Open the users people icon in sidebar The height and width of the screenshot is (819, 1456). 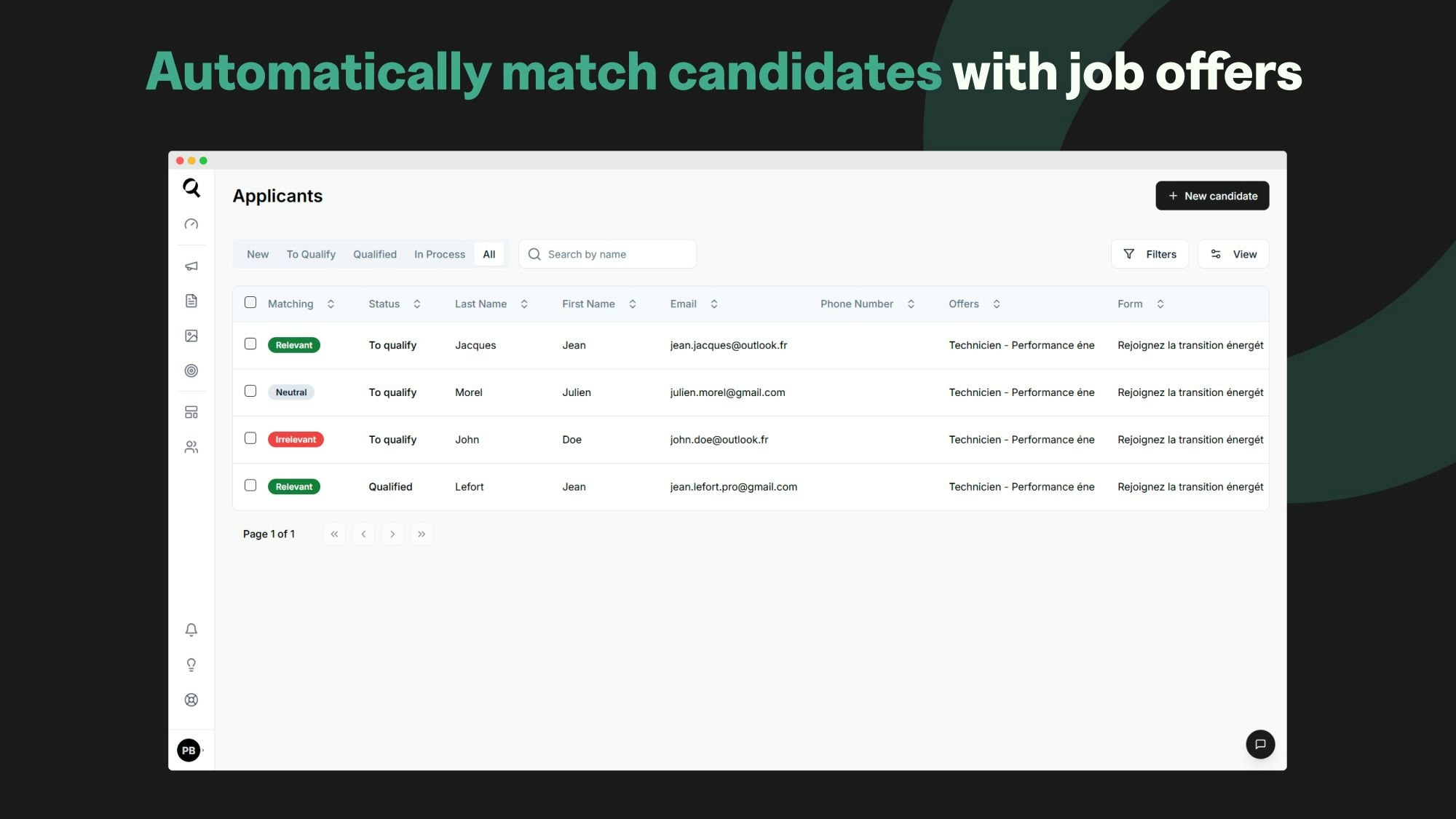coord(191,447)
